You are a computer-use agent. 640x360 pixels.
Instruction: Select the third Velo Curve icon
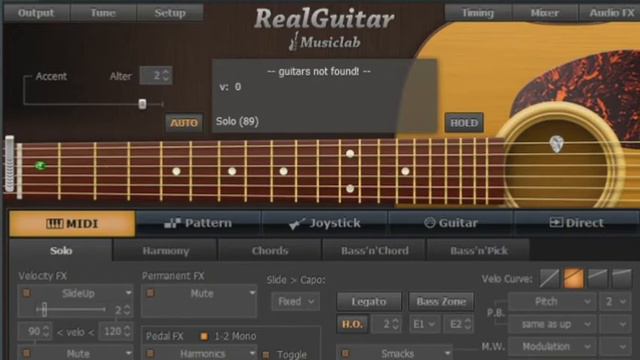[598, 279]
